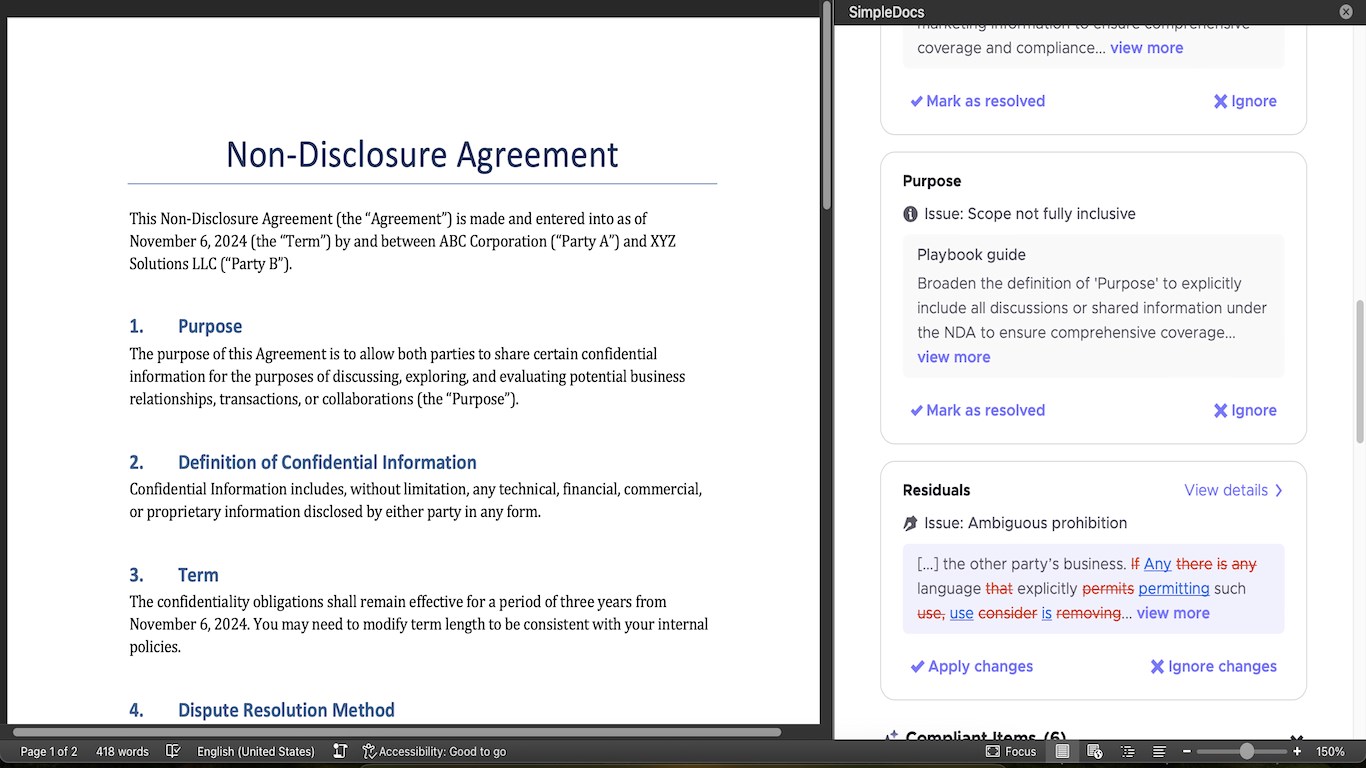Viewport: 1366px width, 768px height.
Task: Click the 'Playbook guide' label in the Purpose card
Action: point(972,255)
